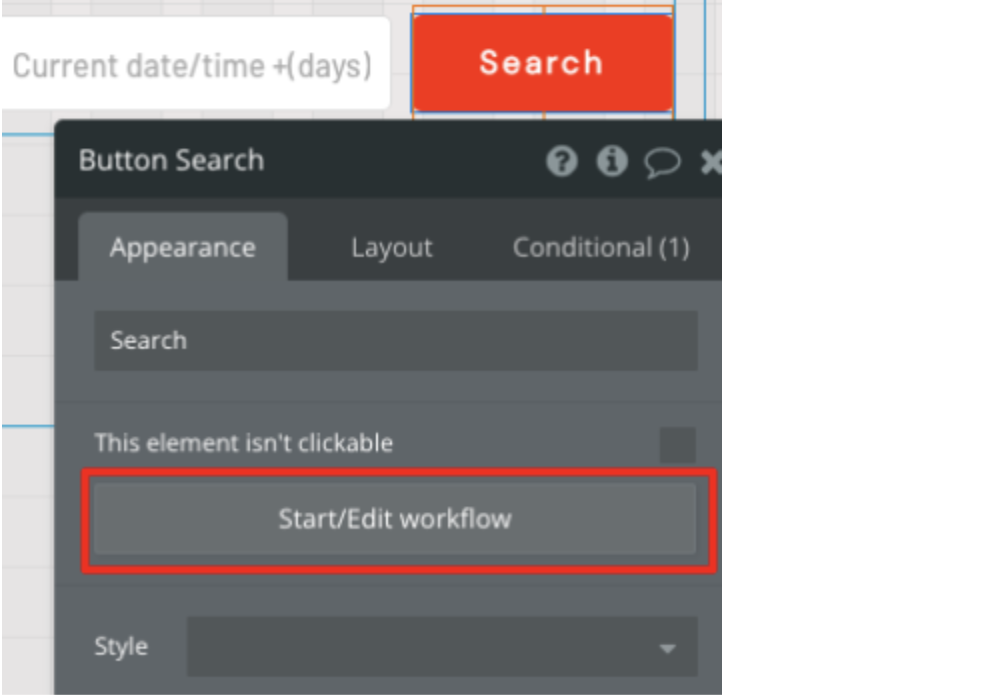Screen dimensions: 1008x698
Task: Click empty canvas left of the property panel
Action: (27, 300)
